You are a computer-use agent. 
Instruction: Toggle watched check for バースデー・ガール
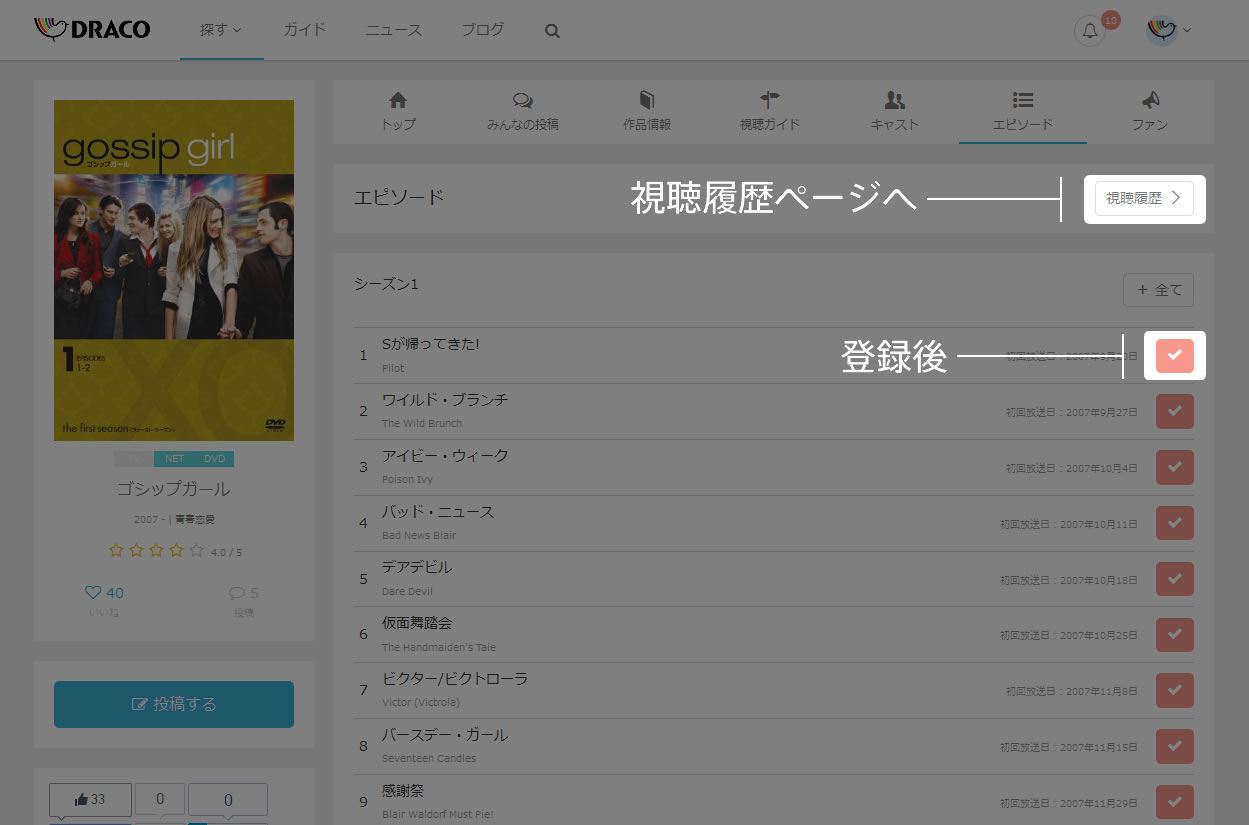(x=1175, y=746)
